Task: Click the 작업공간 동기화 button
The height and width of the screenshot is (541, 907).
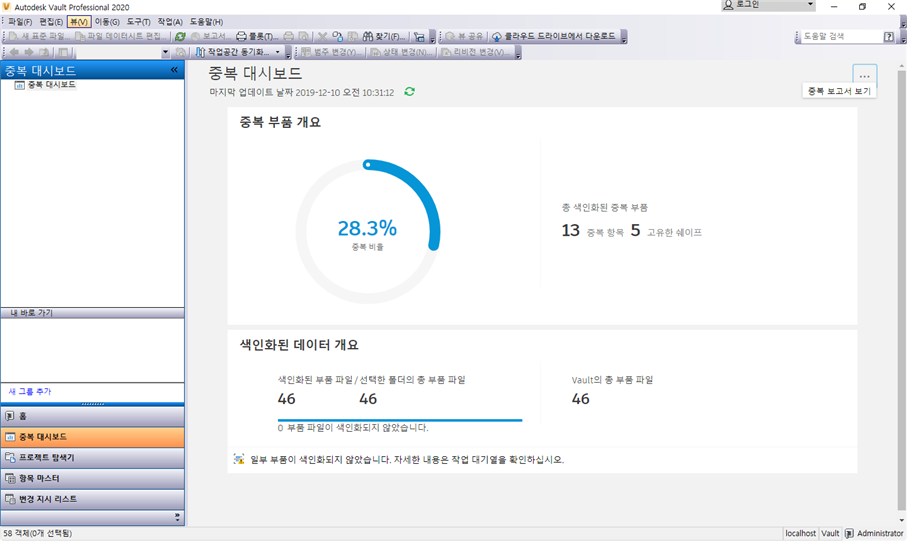Action: pyautogui.click(x=233, y=53)
